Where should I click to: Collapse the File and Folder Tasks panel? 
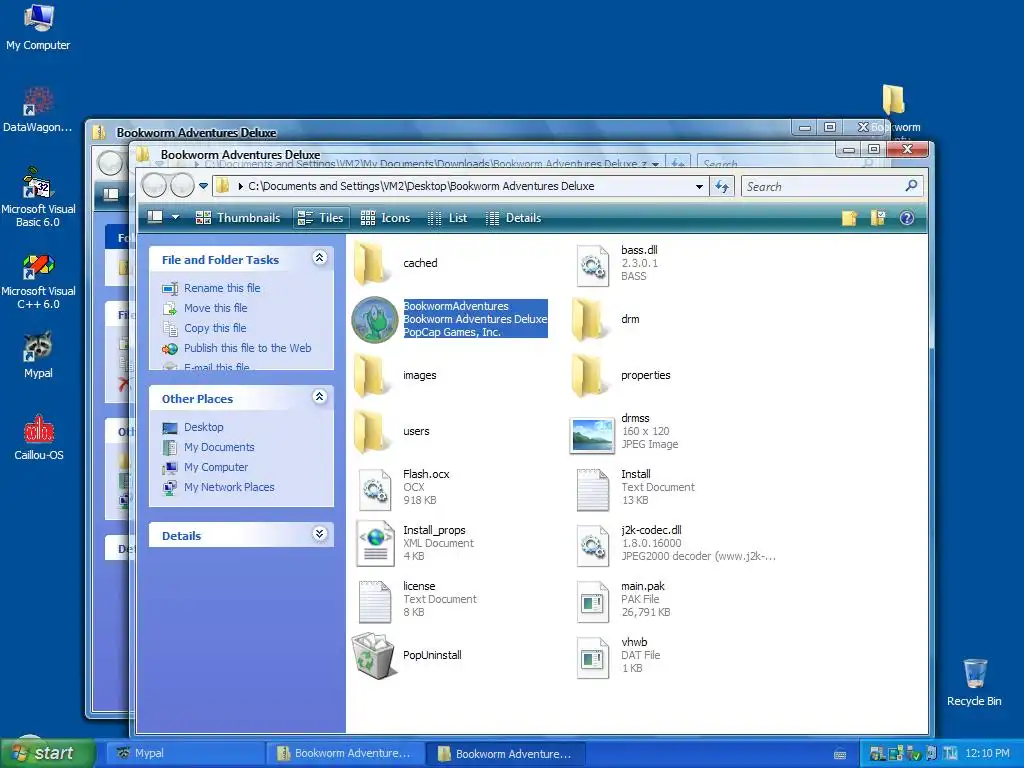click(319, 258)
